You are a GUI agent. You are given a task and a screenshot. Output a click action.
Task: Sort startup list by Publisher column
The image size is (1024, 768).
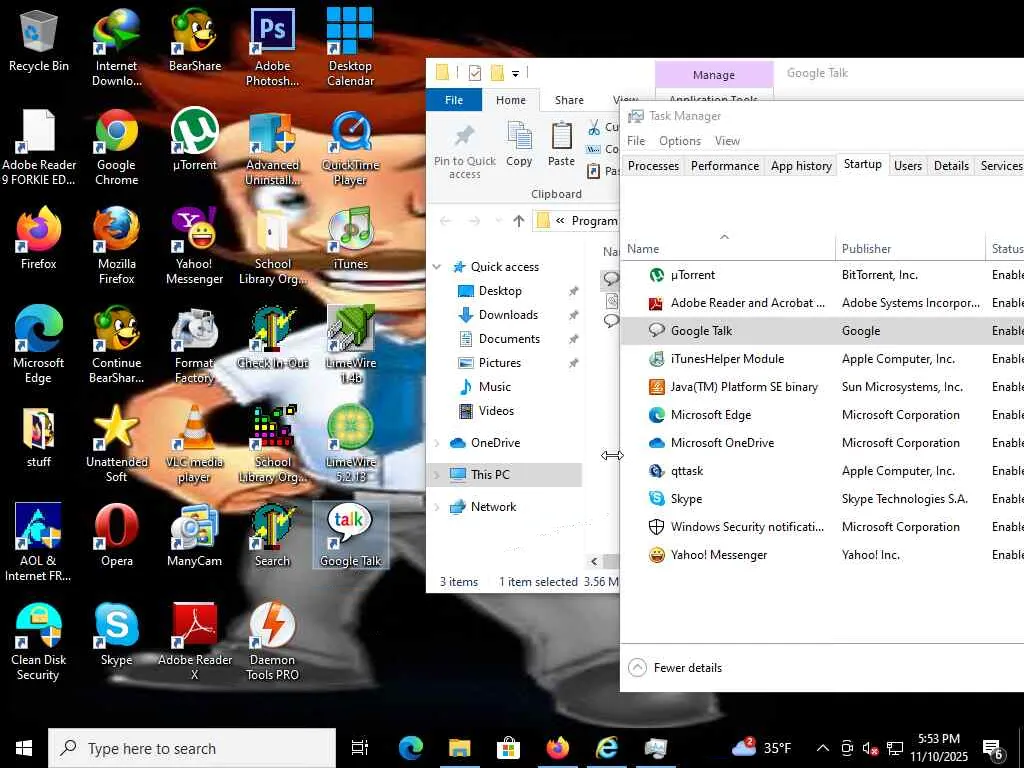click(910, 248)
